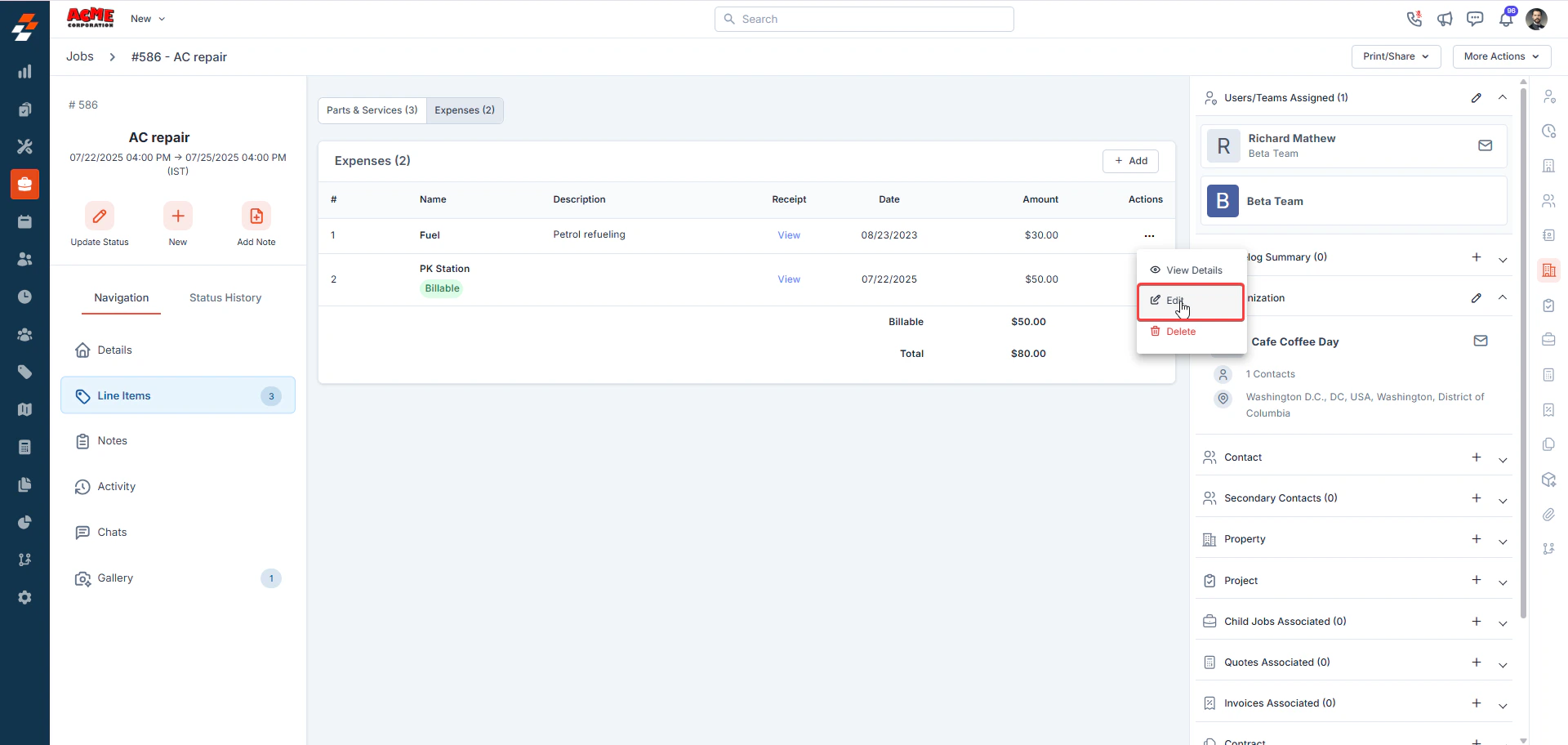
Task: Select the Navigation tab
Action: [x=121, y=298]
